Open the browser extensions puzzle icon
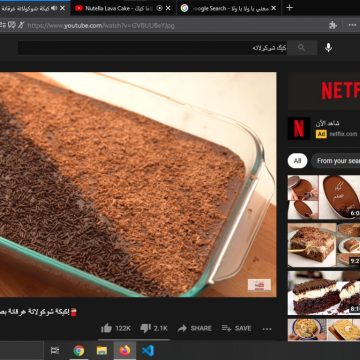 [333, 25]
